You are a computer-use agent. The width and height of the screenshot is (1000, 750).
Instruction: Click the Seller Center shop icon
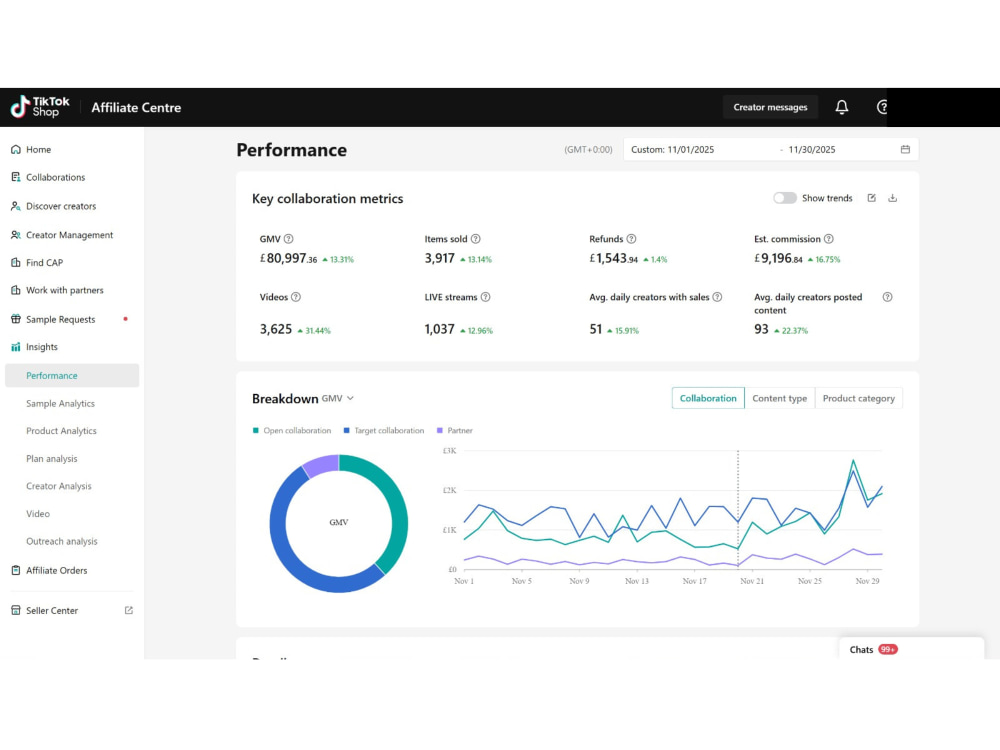[16, 610]
